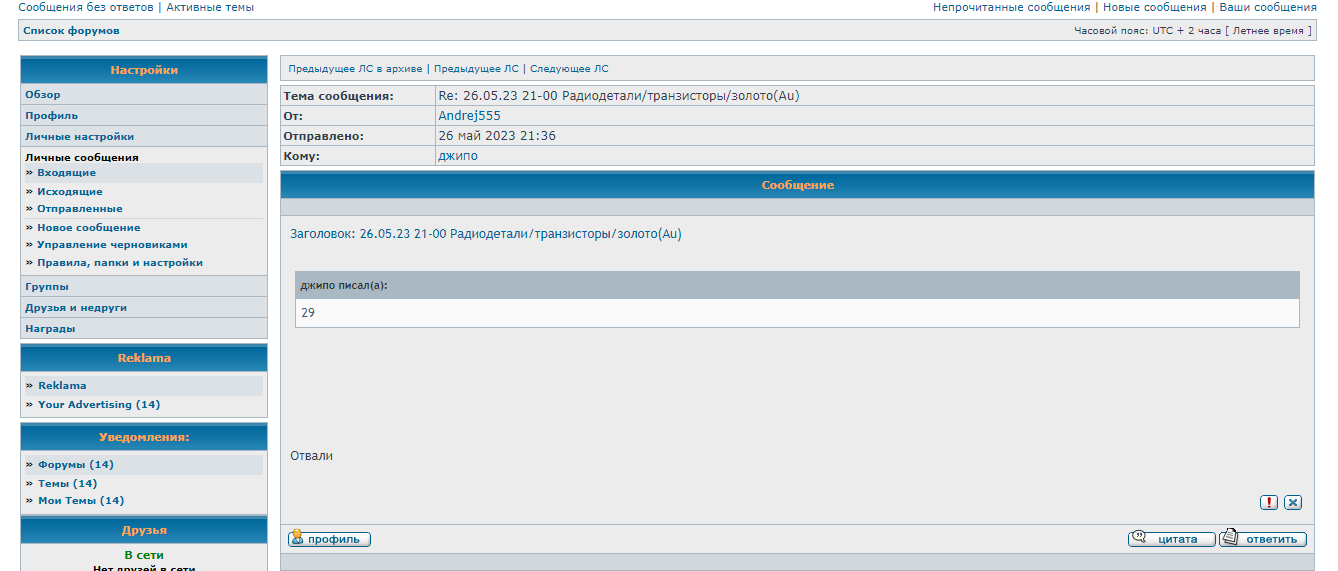Open active topics link
This screenshot has height=571, width=1338.
pos(210,7)
